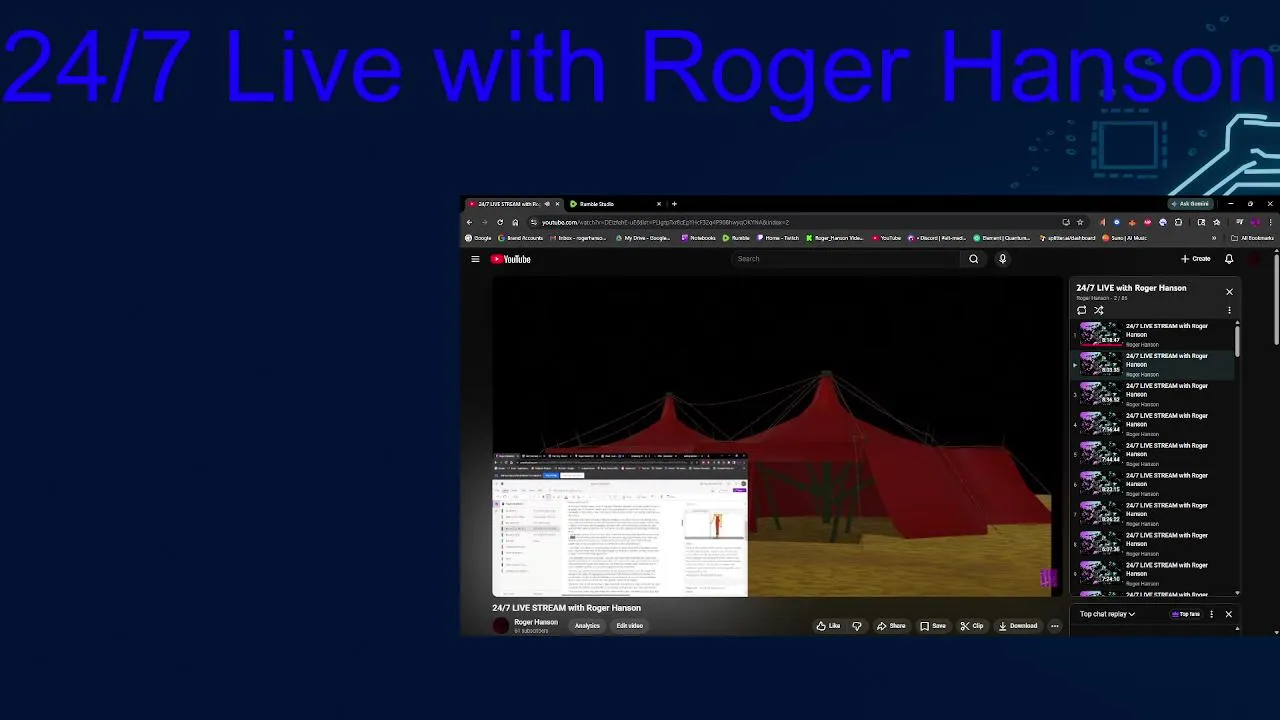The width and height of the screenshot is (1280, 720).
Task: Open Rumble bookmark
Action: (x=737, y=238)
